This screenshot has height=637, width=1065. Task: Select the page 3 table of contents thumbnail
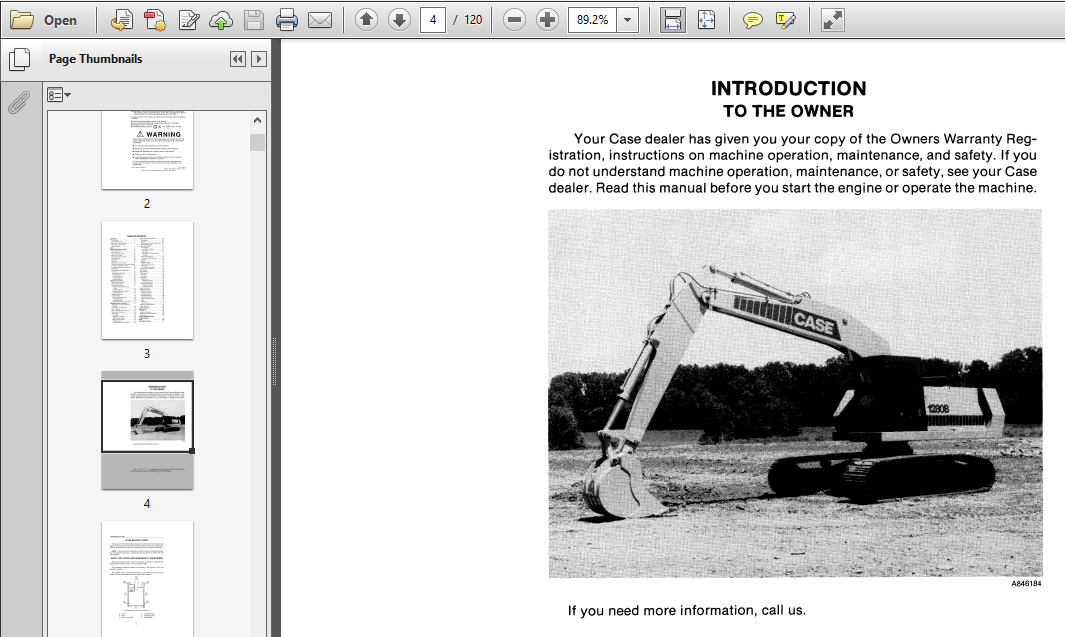[x=147, y=280]
